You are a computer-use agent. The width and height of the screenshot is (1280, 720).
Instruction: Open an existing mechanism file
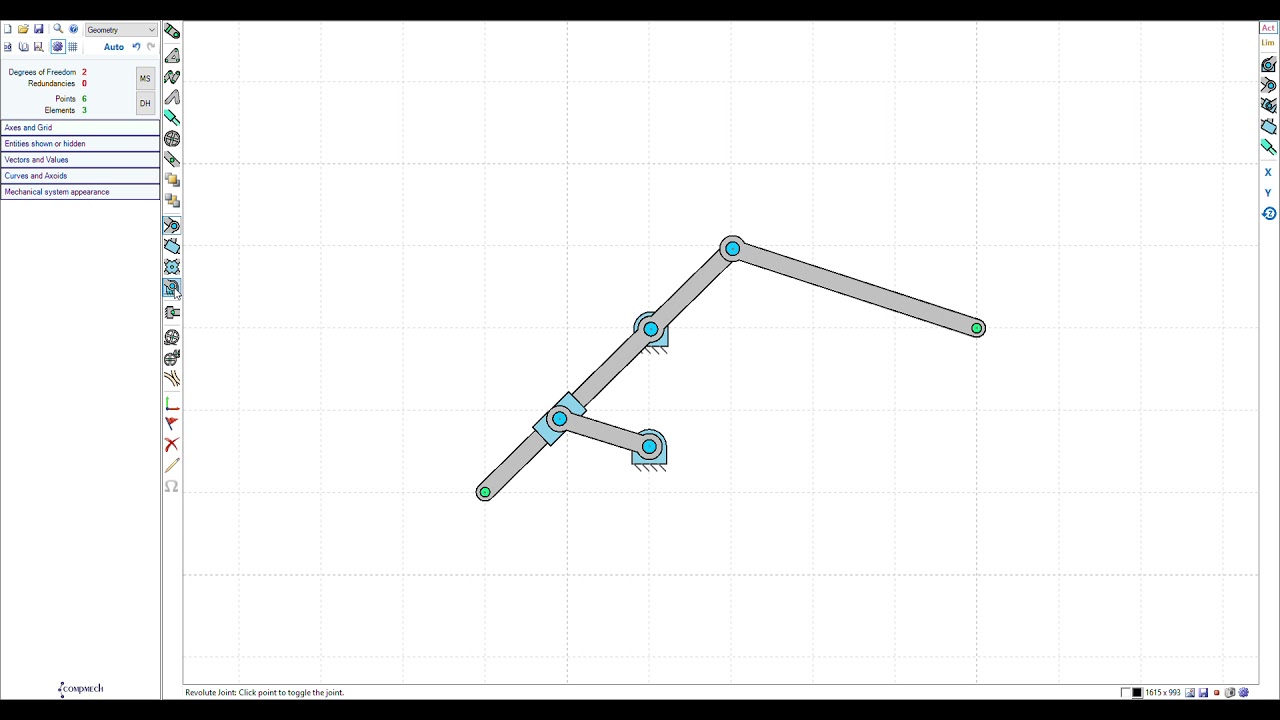(23, 29)
